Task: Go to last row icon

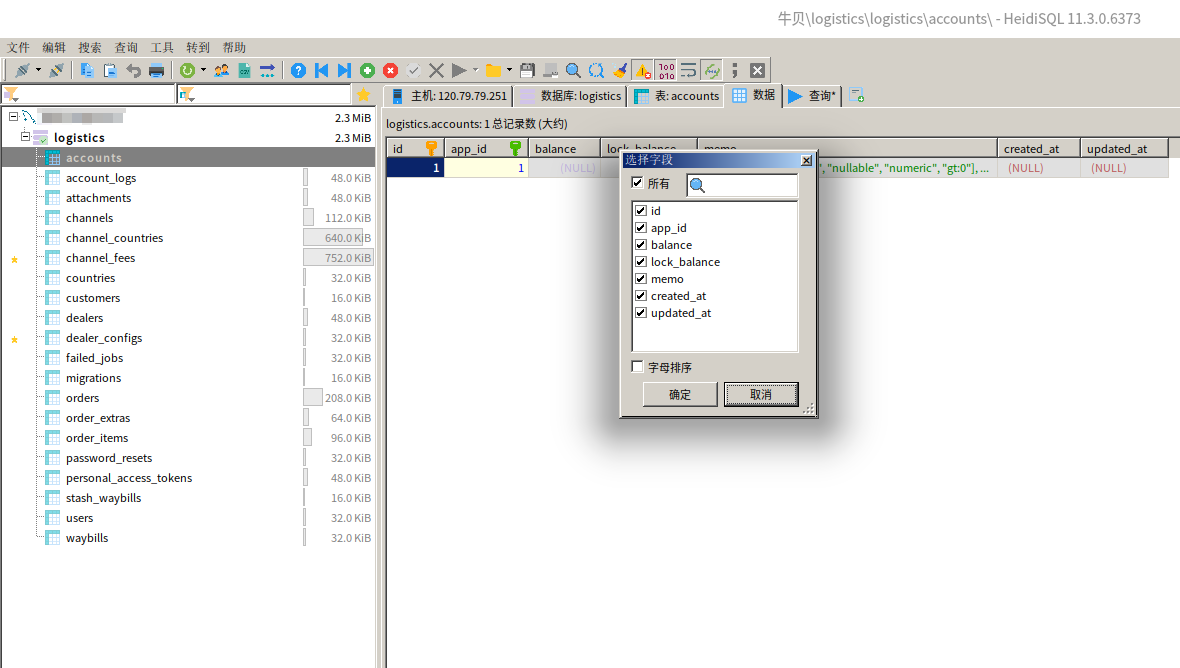Action: tap(344, 71)
